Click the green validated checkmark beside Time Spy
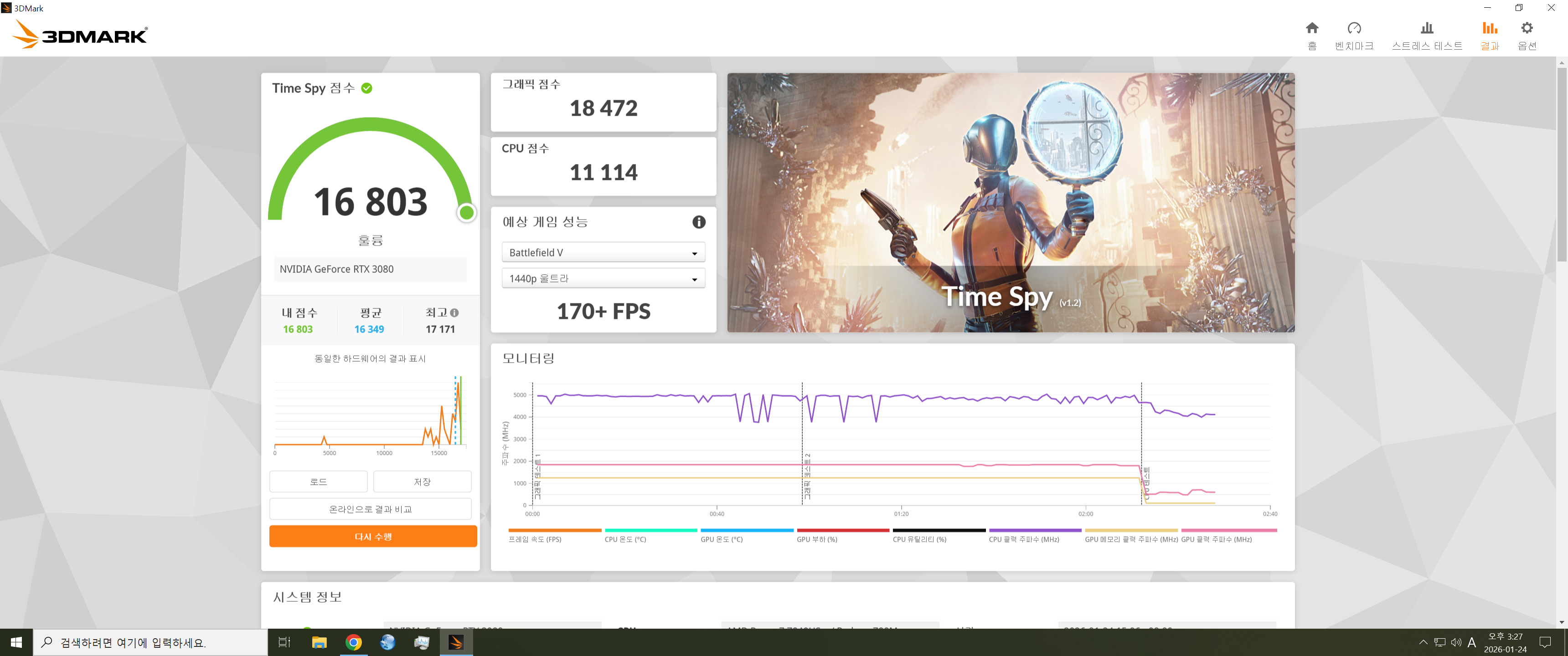This screenshot has height=656, width=1568. [x=366, y=88]
